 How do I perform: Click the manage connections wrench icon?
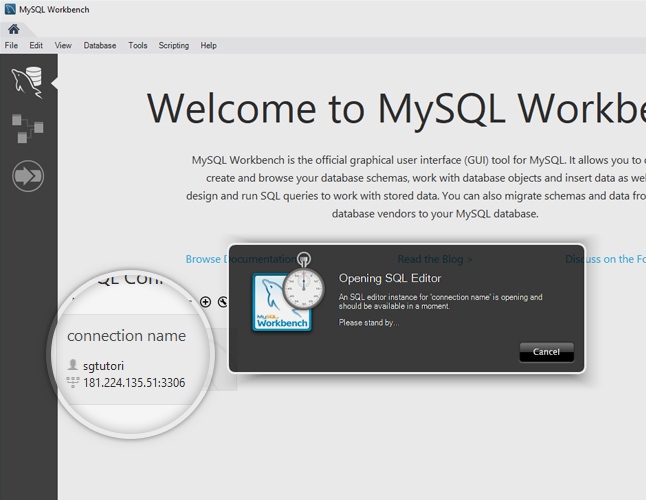(x=223, y=302)
